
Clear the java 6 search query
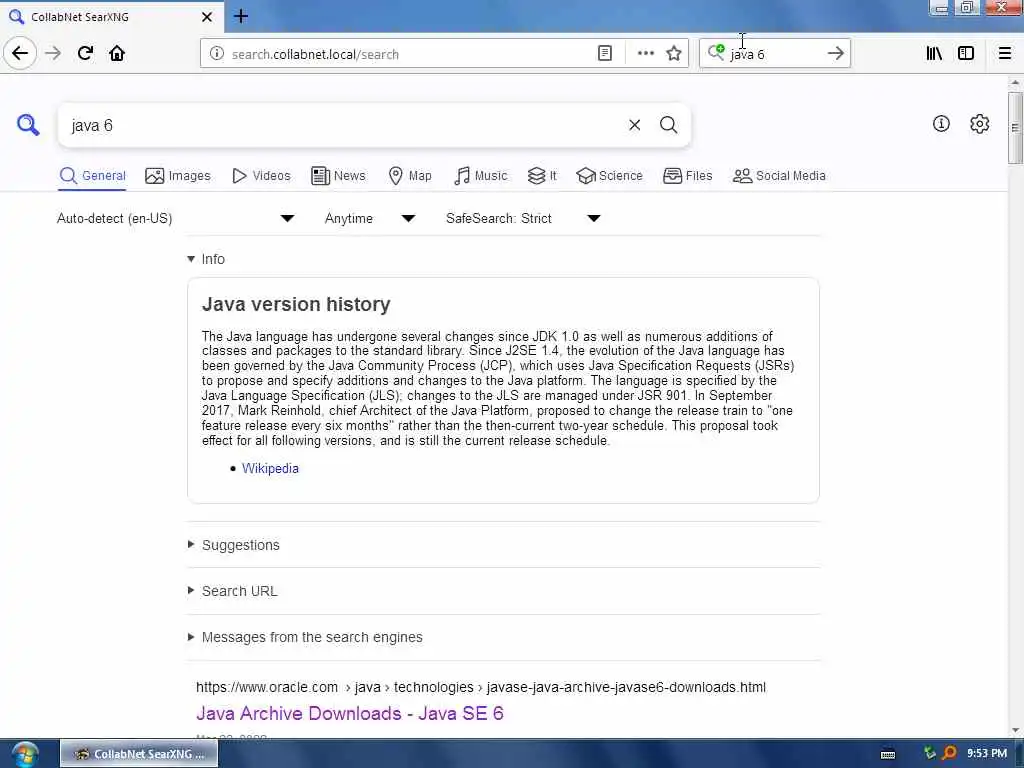coord(634,125)
